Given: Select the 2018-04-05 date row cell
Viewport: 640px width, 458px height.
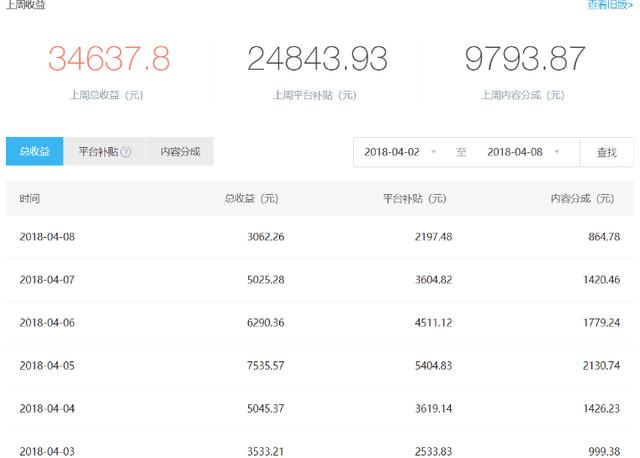Looking at the screenshot, I should coord(47,366).
